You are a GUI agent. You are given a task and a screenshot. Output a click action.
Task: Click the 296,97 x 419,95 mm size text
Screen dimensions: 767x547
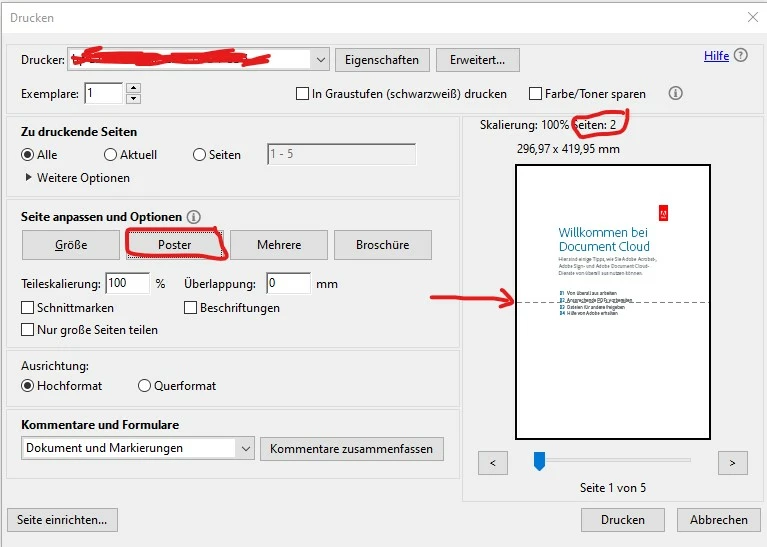[x=568, y=149]
